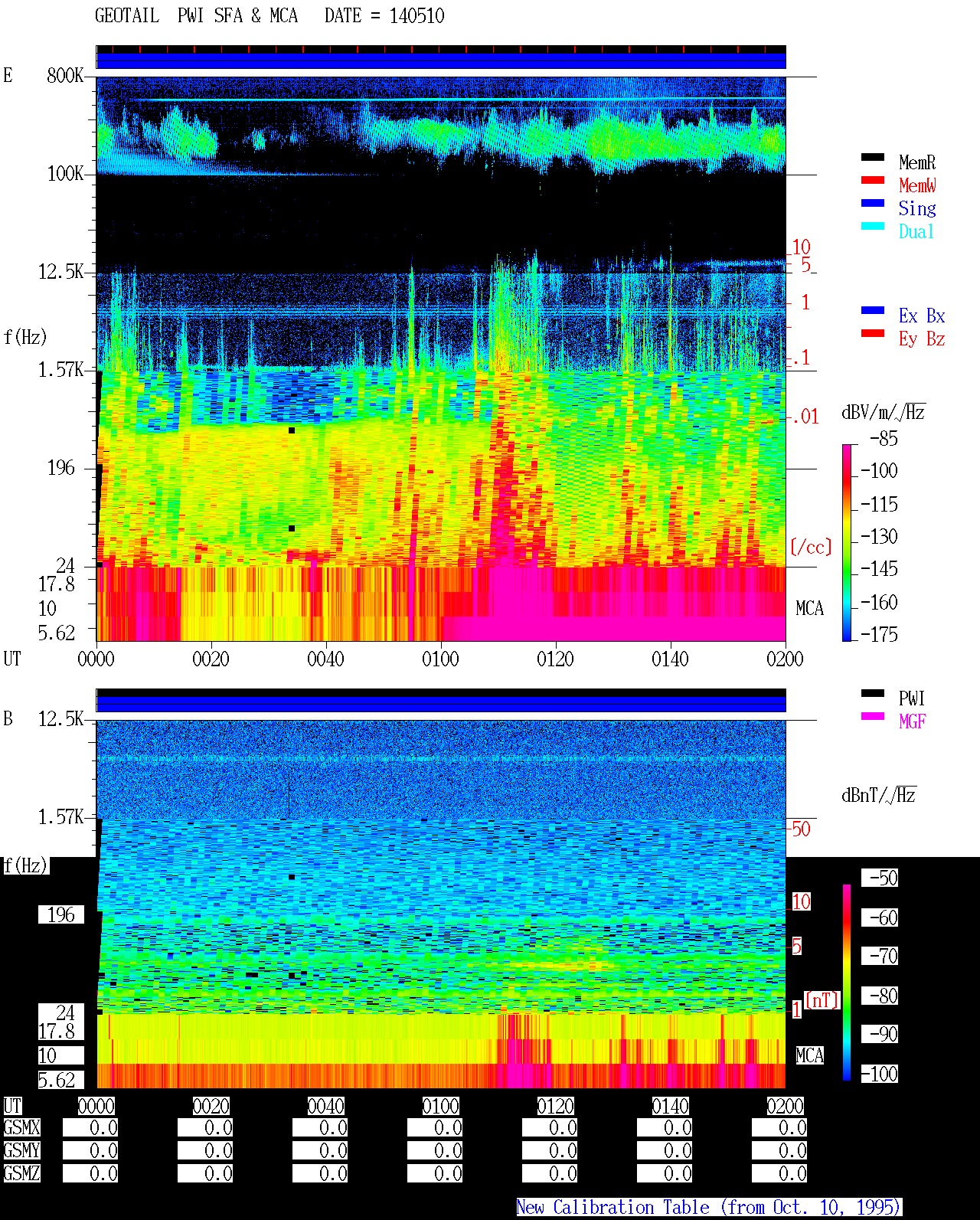Select the magenta MGF legend swatch
The height and width of the screenshot is (1220, 980).
coord(873,717)
